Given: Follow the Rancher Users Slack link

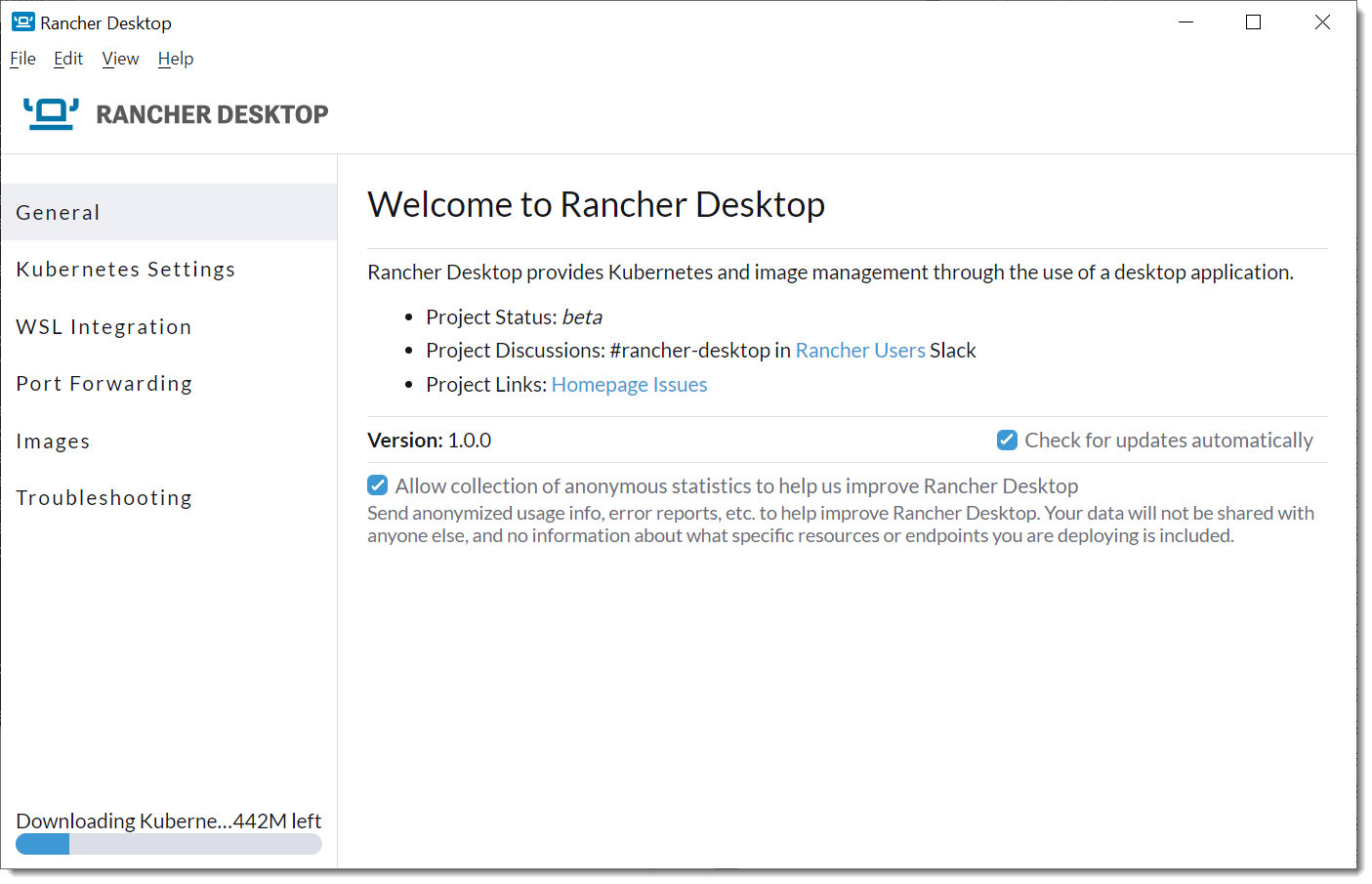Looking at the screenshot, I should (860, 350).
